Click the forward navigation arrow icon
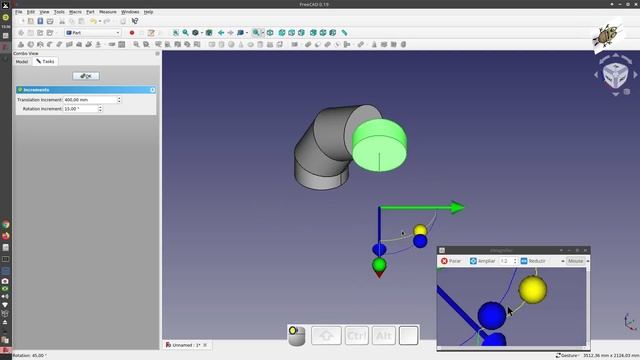The width and height of the screenshot is (640, 360). pyautogui.click(x=231, y=33)
